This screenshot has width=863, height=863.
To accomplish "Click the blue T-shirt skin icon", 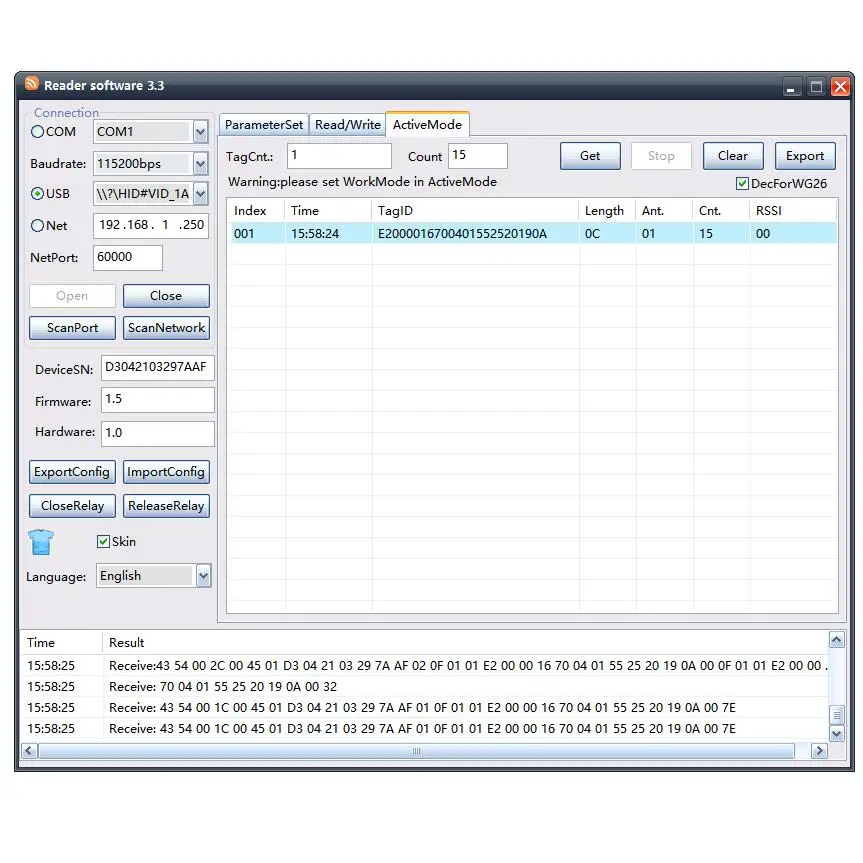I will point(41,542).
